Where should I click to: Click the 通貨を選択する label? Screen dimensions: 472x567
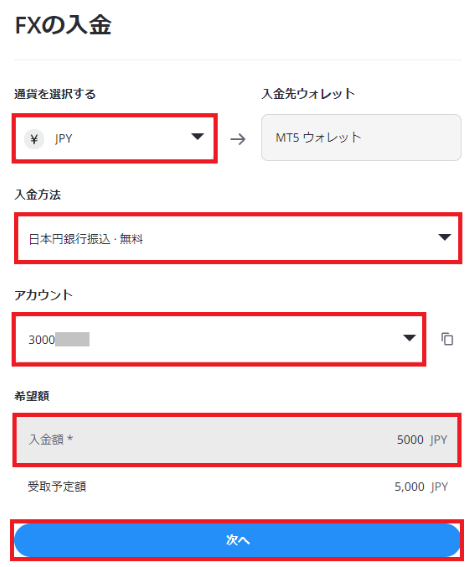point(55,94)
